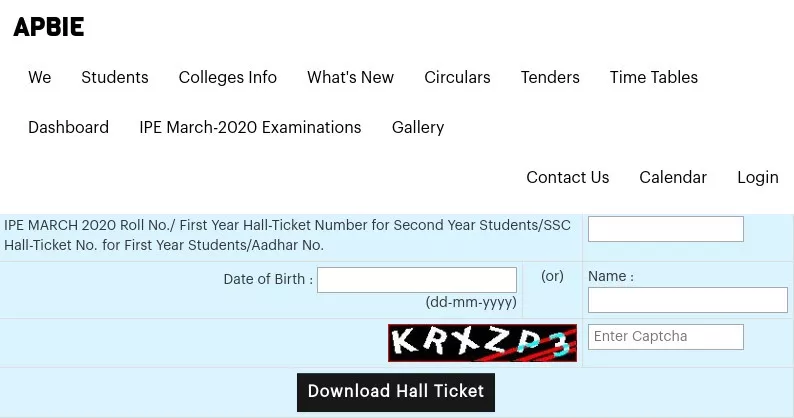Navigate to the Dashboard

tap(68, 127)
